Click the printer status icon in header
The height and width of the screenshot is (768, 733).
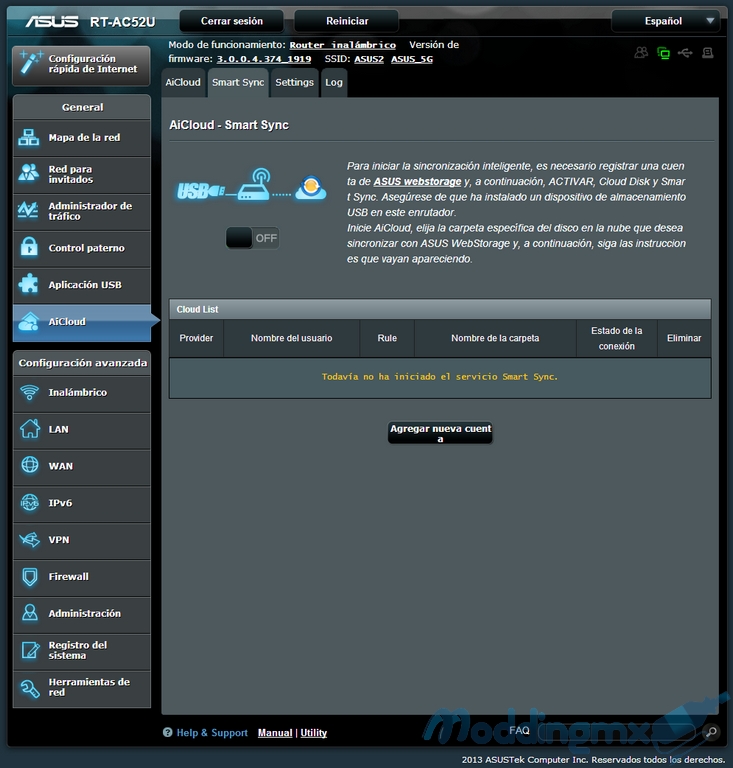tap(708, 52)
